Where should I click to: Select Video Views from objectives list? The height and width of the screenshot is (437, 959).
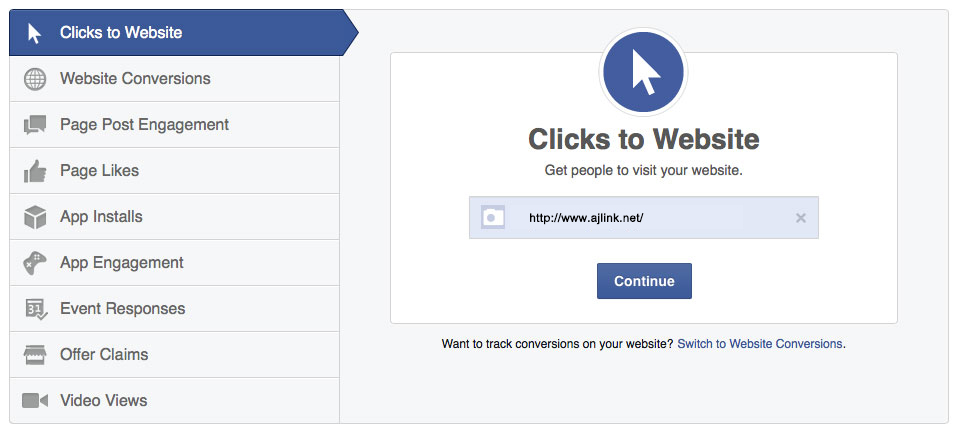pos(174,400)
